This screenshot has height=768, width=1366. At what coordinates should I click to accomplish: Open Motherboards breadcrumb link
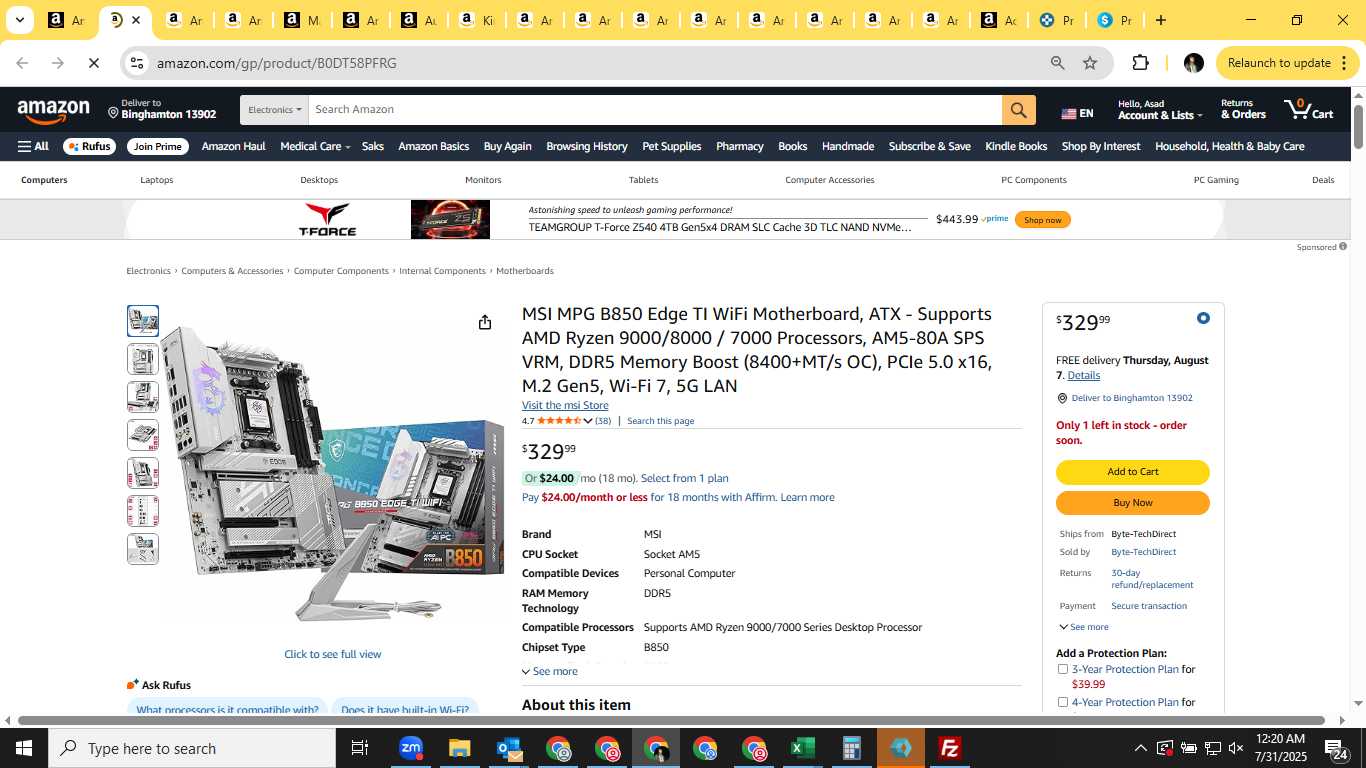pyautogui.click(x=525, y=271)
